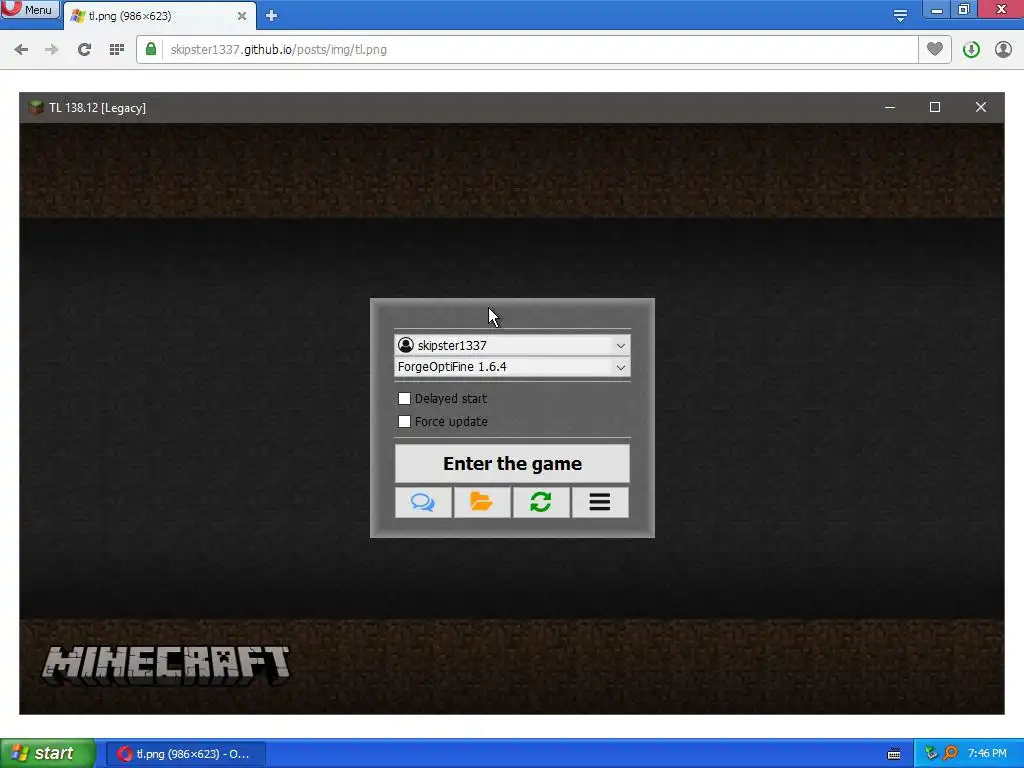Screen dimensions: 1024x768
Task: Click the tl.png Opera taskbar item
Action: (185, 754)
